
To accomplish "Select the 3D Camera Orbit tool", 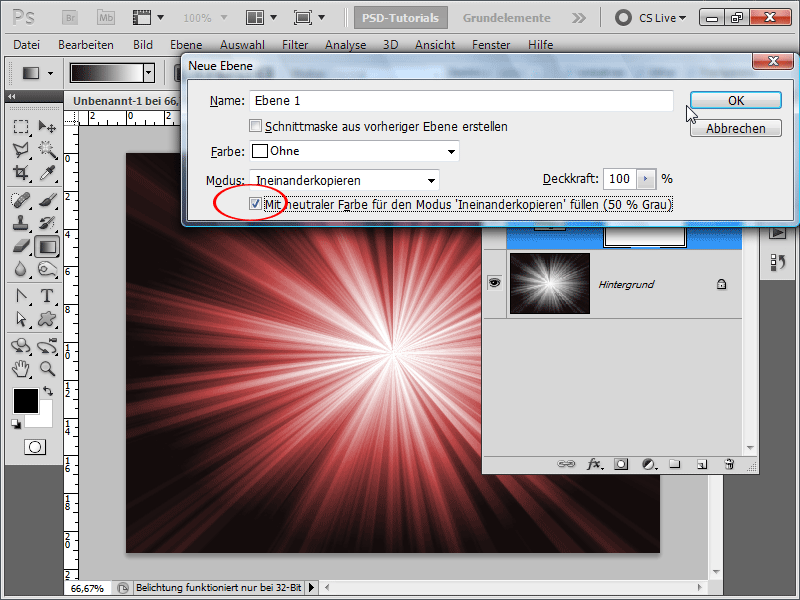I will click(47, 346).
